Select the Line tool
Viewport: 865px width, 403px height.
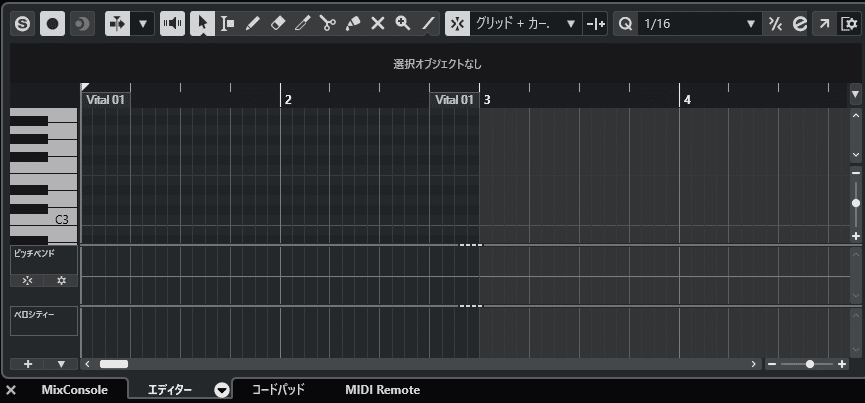tap(428, 24)
